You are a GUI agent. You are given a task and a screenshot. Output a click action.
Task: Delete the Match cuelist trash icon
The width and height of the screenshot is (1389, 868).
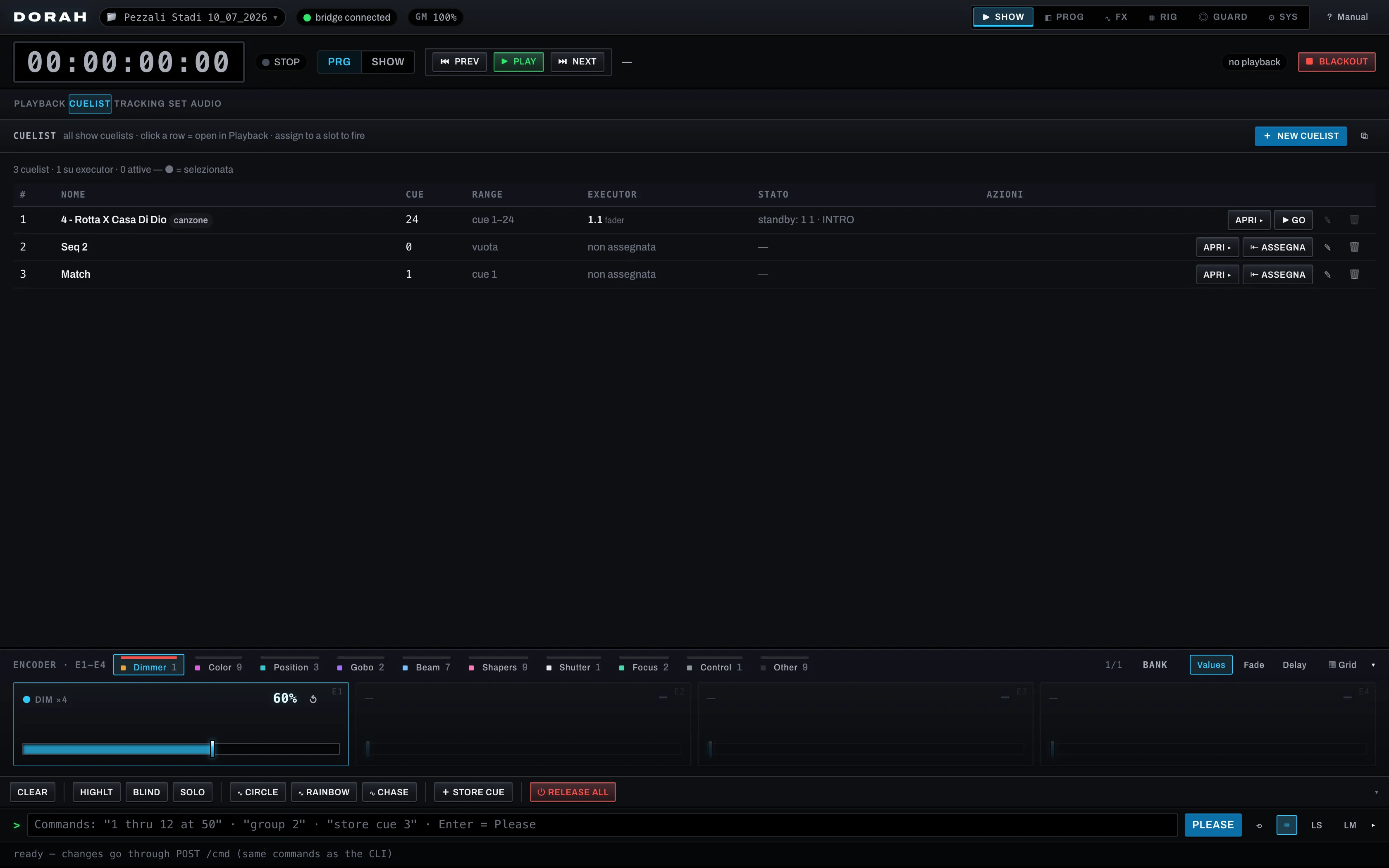click(x=1354, y=274)
